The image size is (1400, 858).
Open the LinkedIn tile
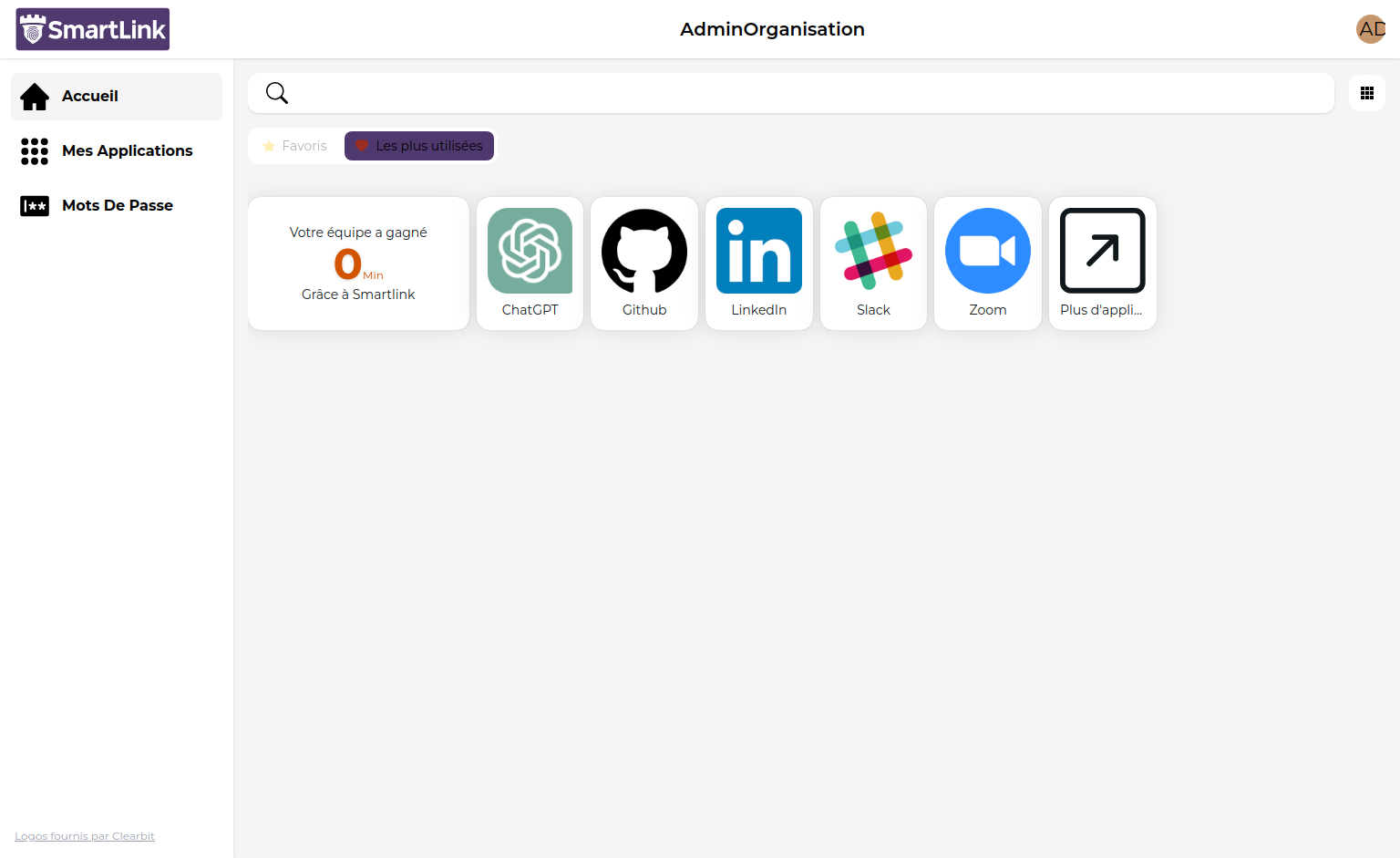click(x=758, y=264)
